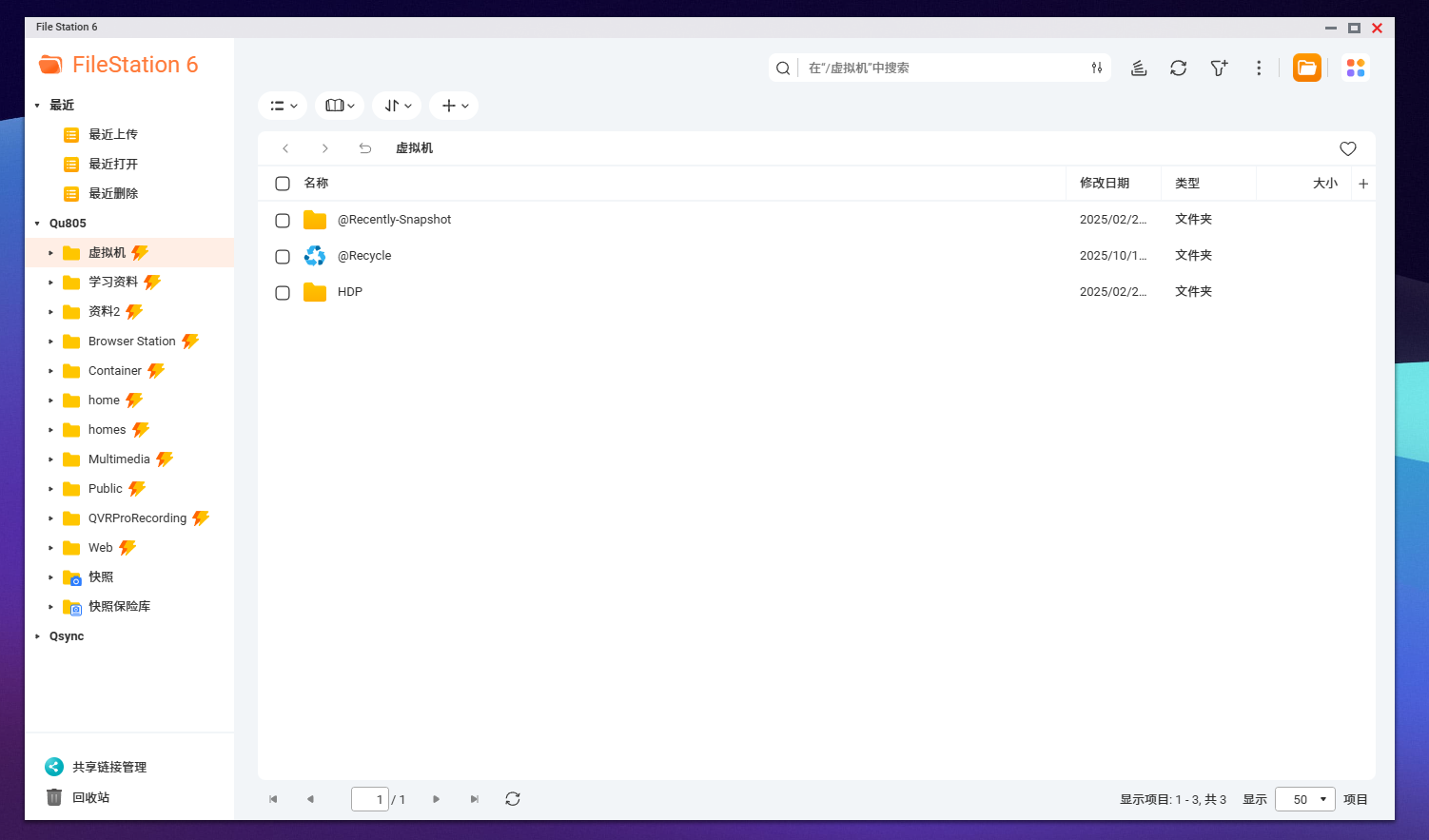Click the page number input box
The height and width of the screenshot is (840, 1429).
pyautogui.click(x=370, y=799)
